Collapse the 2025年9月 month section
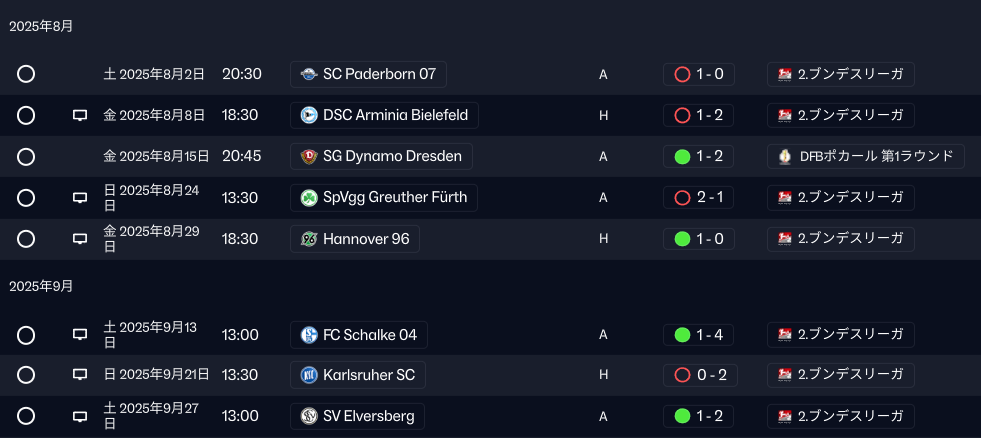The image size is (981, 438). [x=41, y=287]
